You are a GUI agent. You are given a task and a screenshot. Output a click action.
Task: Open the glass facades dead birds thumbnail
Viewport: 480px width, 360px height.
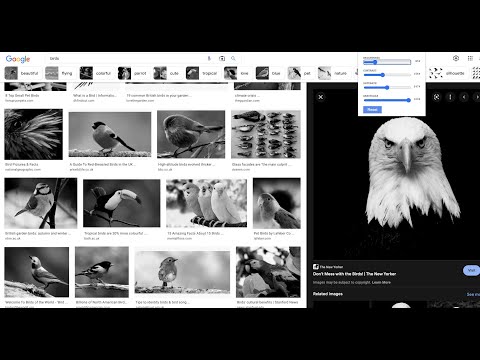266,134
